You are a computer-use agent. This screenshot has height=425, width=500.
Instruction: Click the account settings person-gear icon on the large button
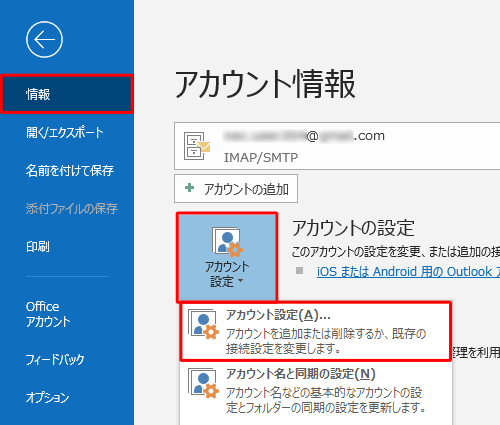point(227,242)
